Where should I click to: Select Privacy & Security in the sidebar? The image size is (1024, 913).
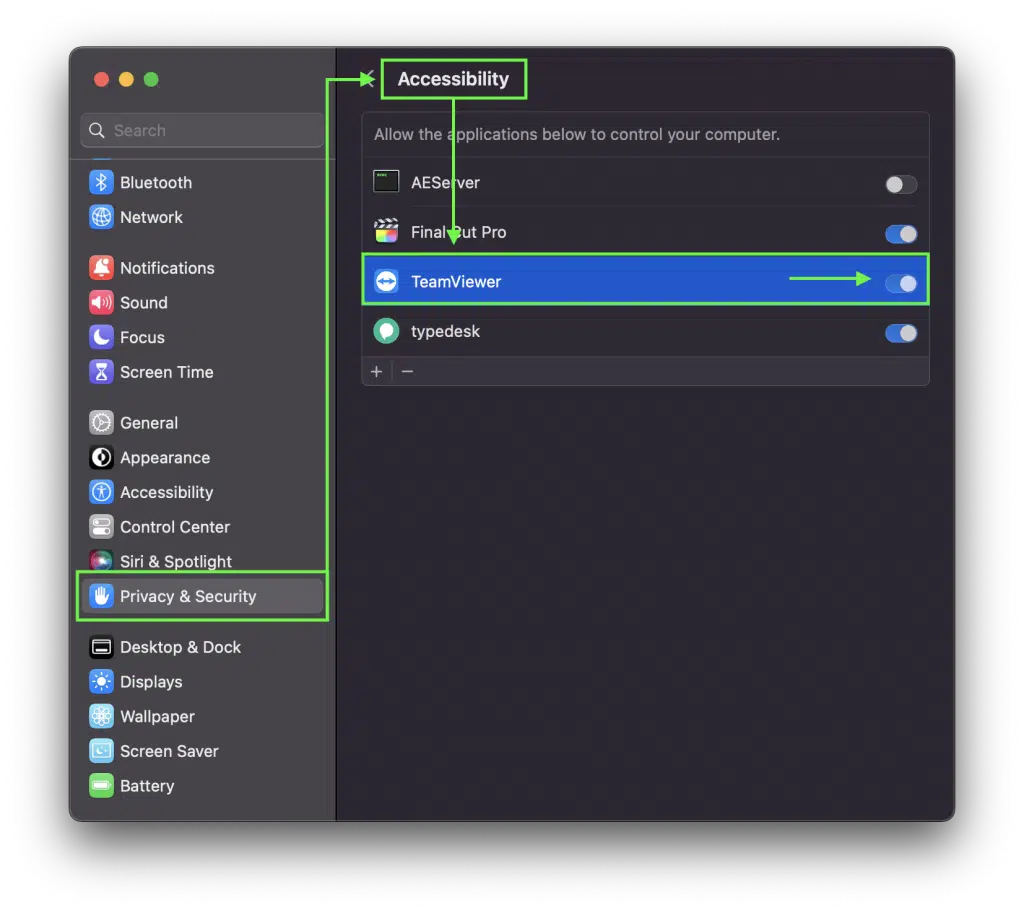click(x=202, y=596)
